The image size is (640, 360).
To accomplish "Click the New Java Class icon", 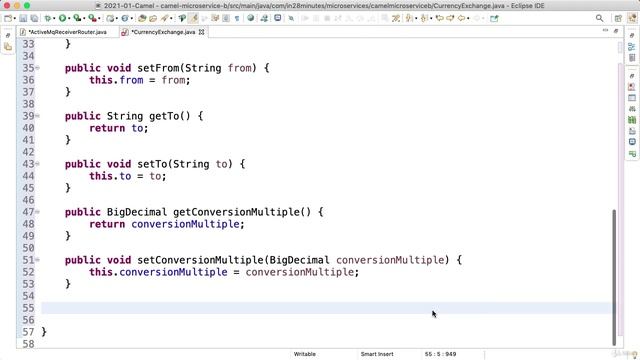I will click(124, 18).
